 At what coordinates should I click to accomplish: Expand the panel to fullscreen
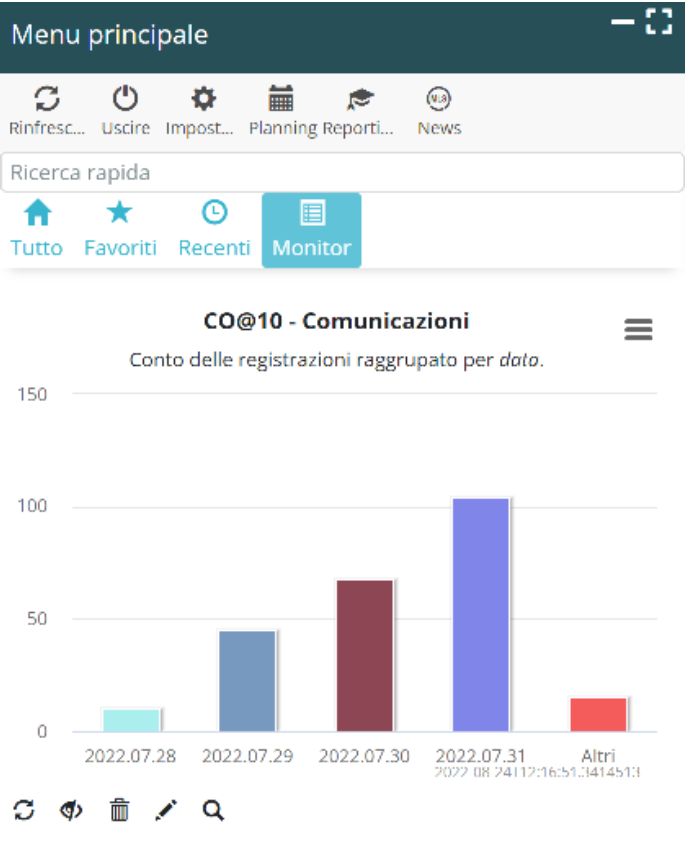point(658,22)
